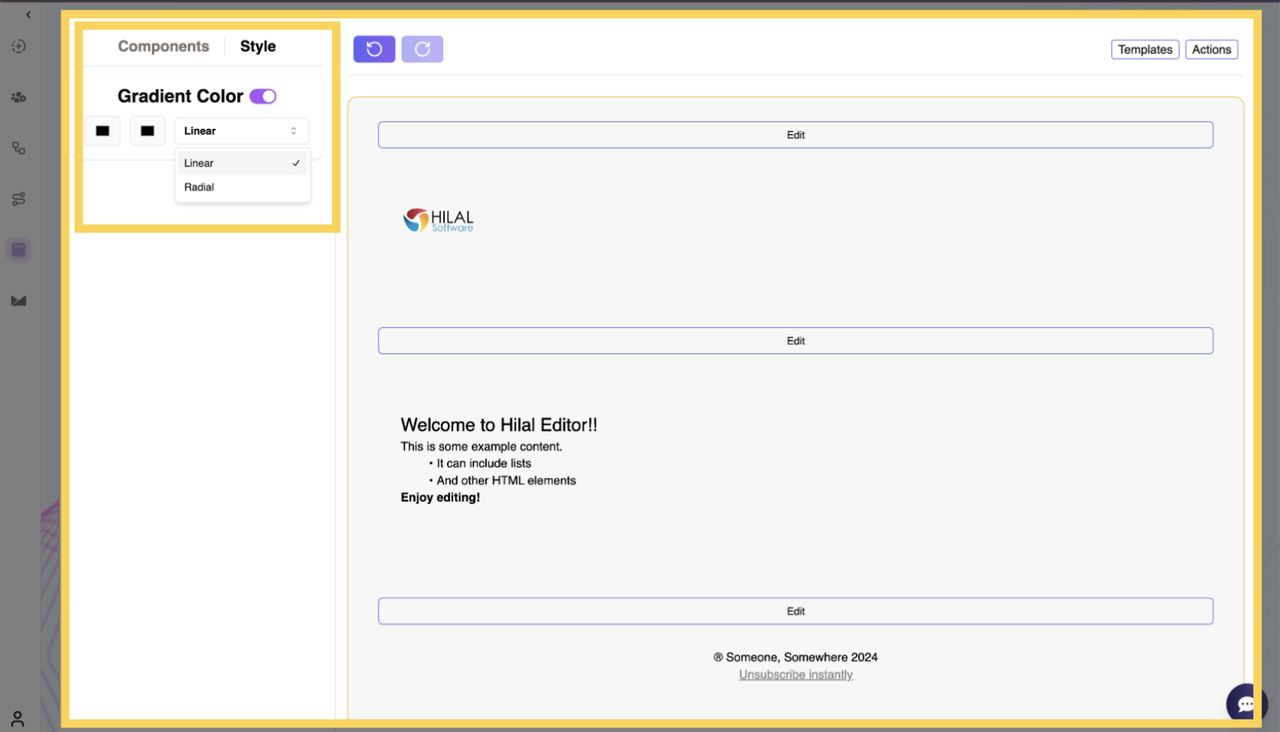Click the add circle icon in sidebar
Screen dimensions: 1280x732
pyautogui.click(x=18, y=47)
